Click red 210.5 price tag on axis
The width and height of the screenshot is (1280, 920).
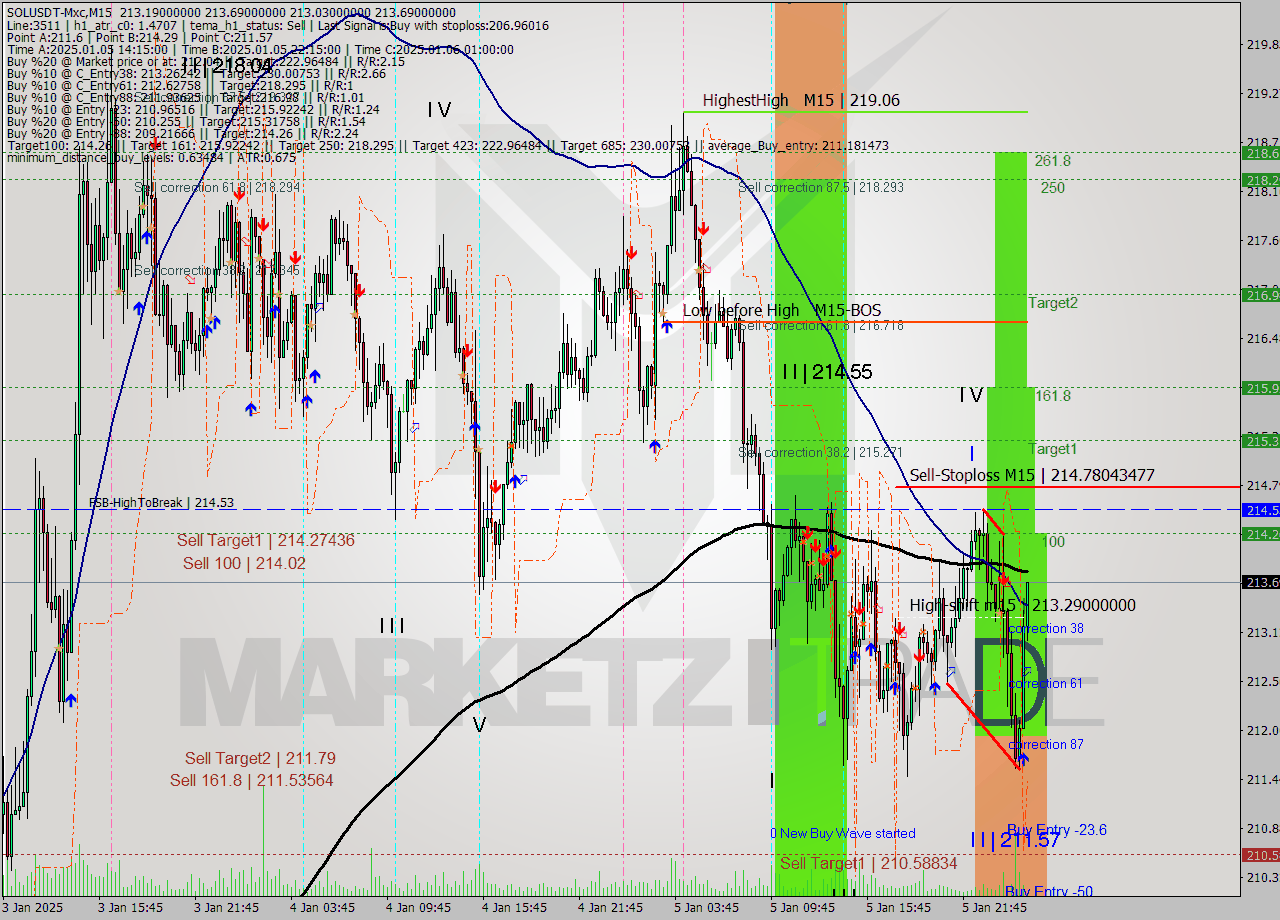click(x=1260, y=855)
